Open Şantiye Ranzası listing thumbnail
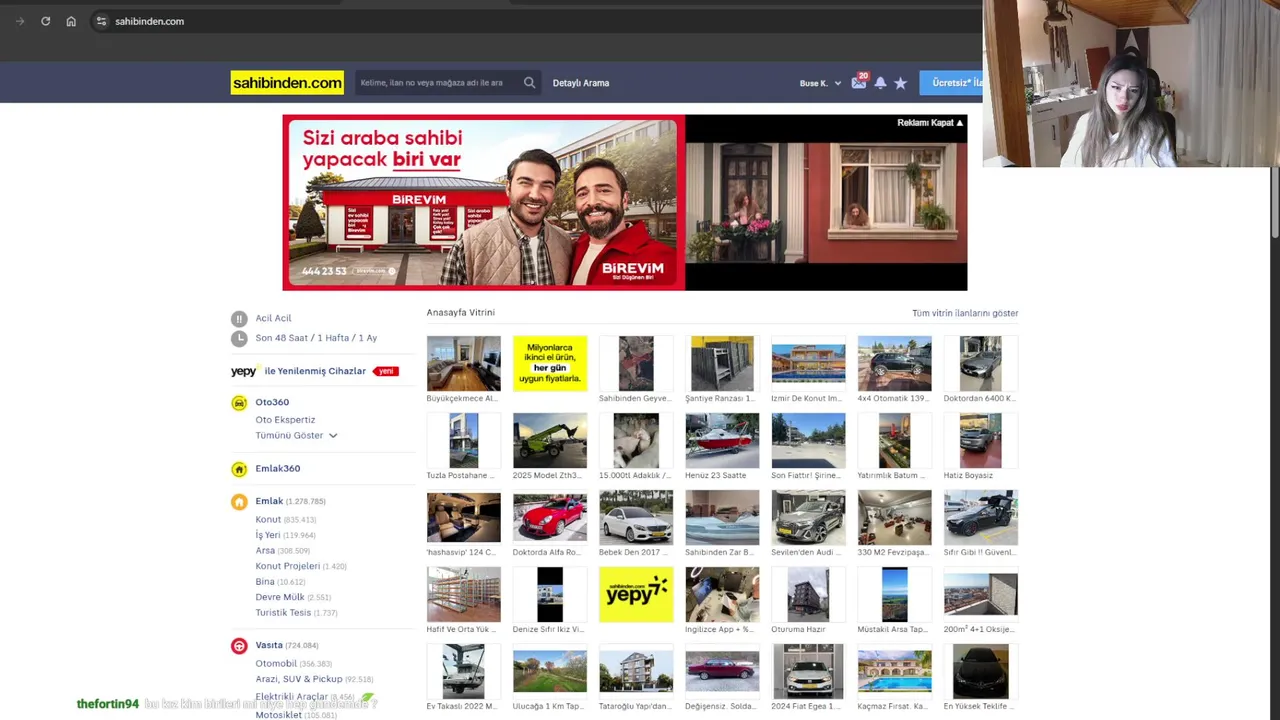1280x720 pixels. 722,363
